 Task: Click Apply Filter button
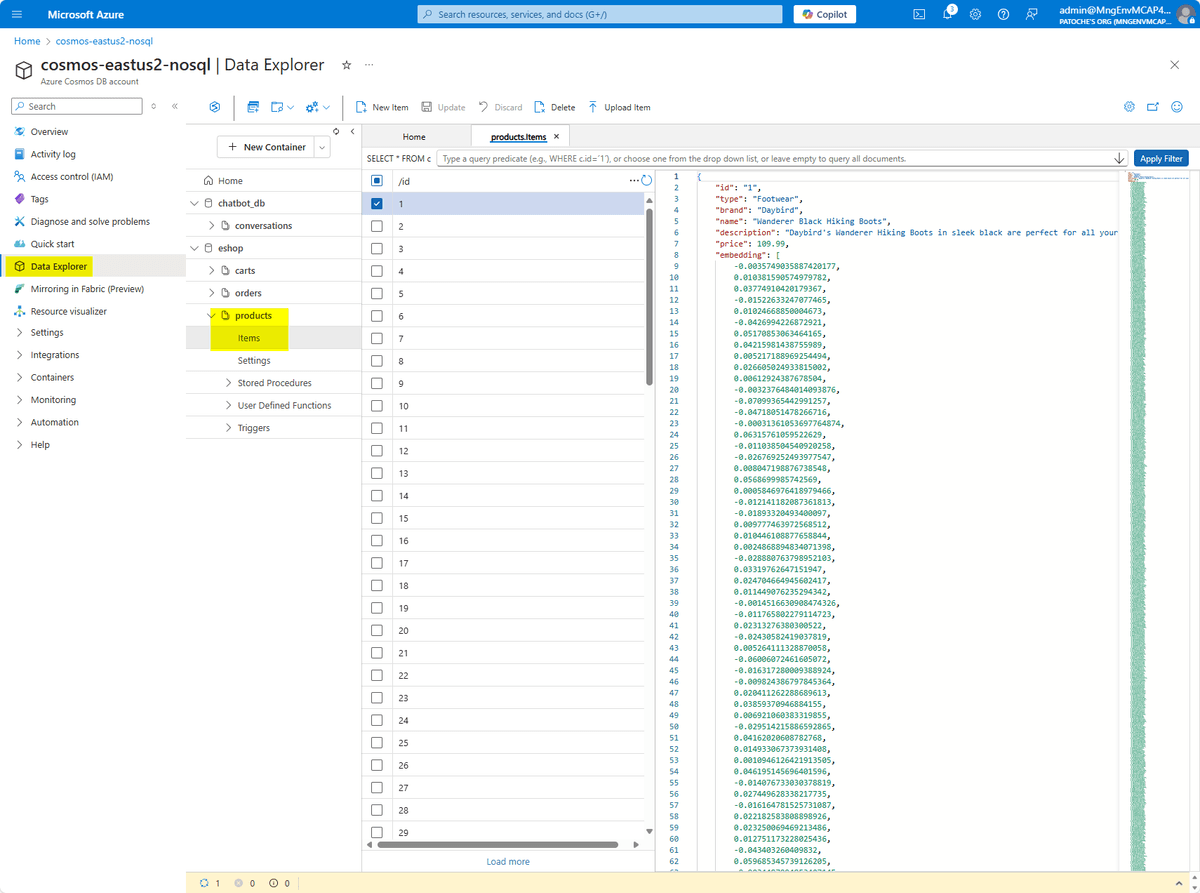(x=1161, y=159)
